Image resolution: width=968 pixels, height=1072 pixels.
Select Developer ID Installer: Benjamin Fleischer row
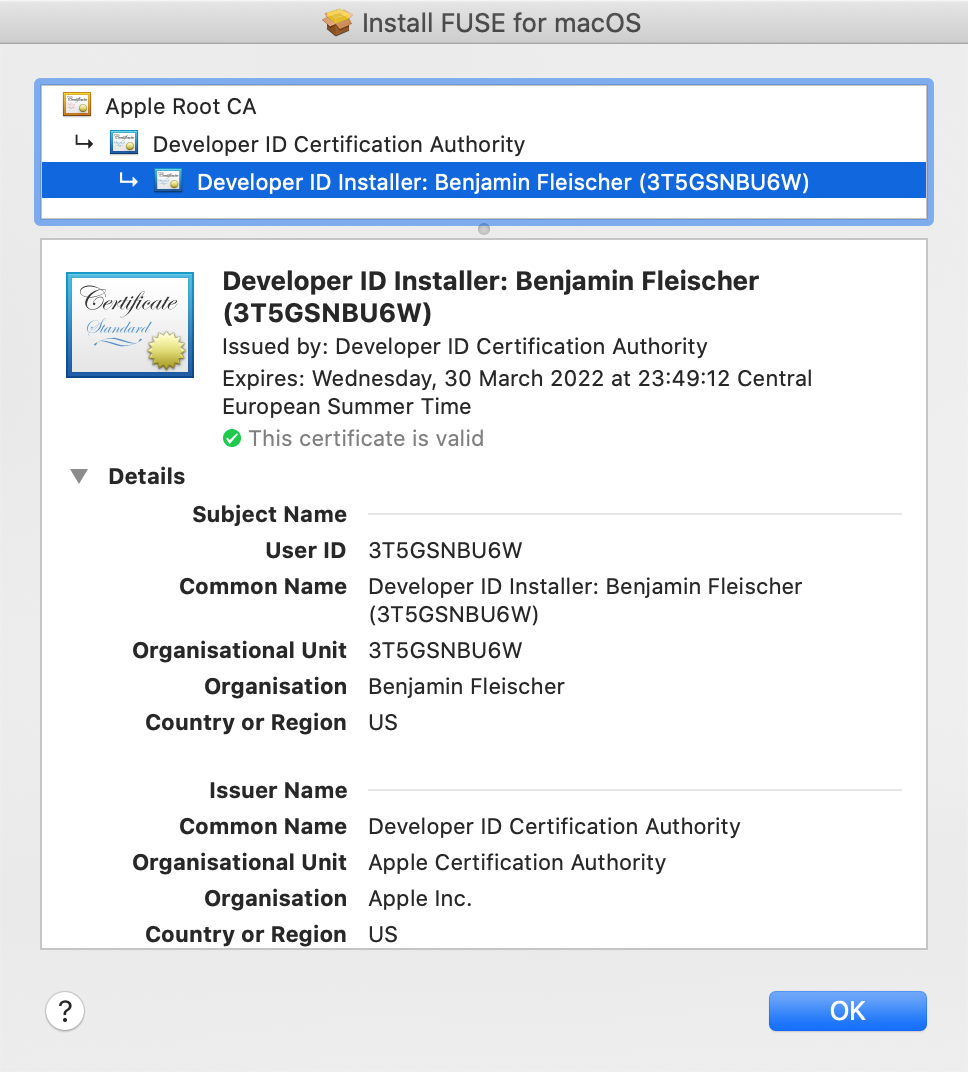(x=483, y=181)
